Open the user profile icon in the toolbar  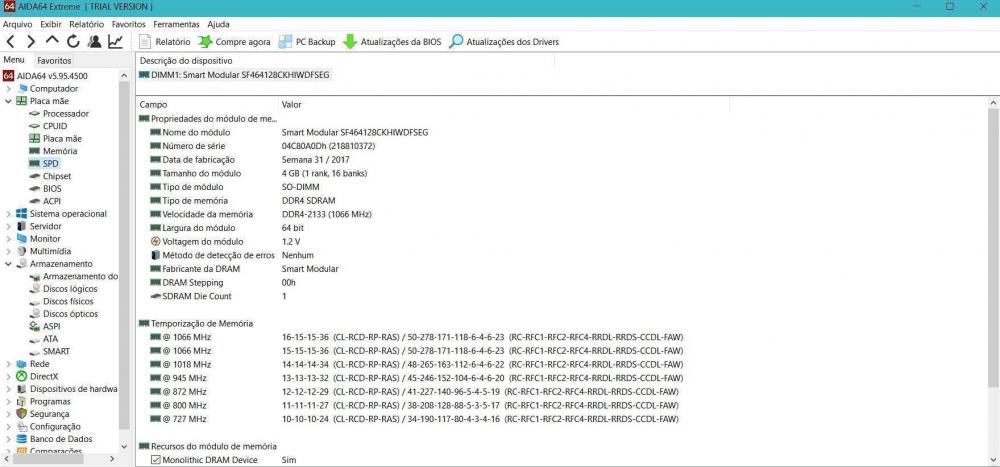click(x=94, y=41)
